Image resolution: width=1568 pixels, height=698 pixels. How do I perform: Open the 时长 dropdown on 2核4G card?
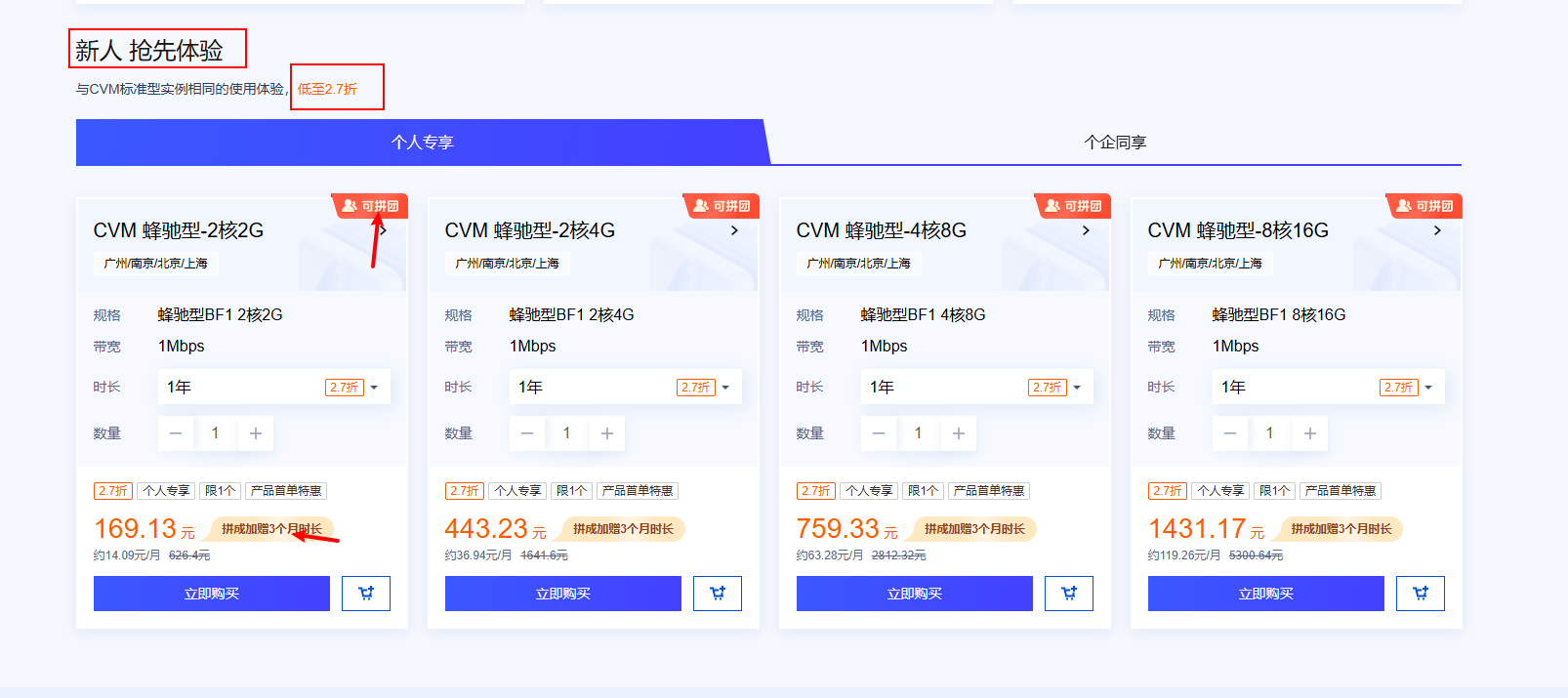[x=626, y=387]
